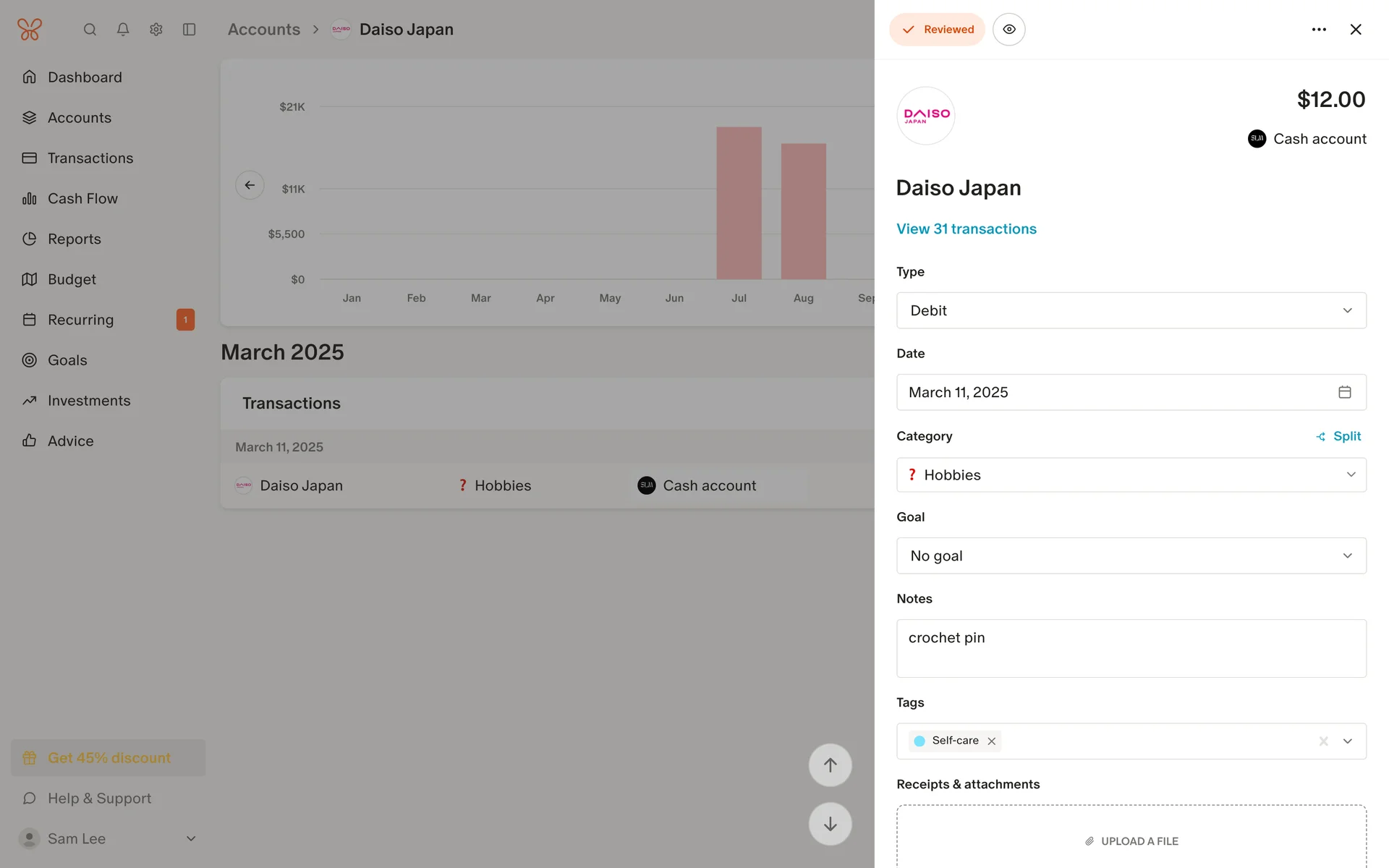Click the scroll-down arrow button
The width and height of the screenshot is (1389, 868).
point(830,824)
